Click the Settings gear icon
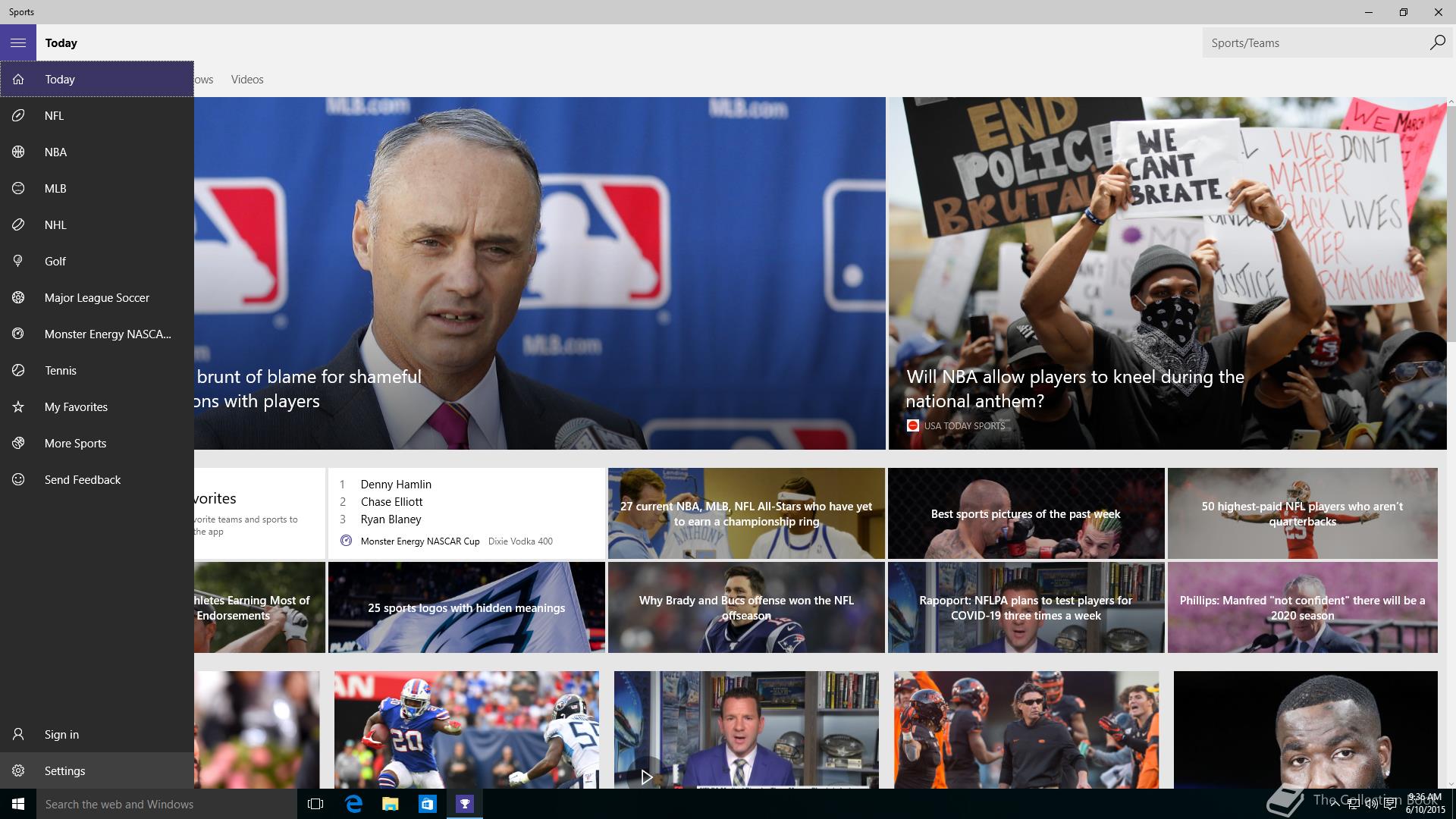The width and height of the screenshot is (1456, 819). pos(18,770)
